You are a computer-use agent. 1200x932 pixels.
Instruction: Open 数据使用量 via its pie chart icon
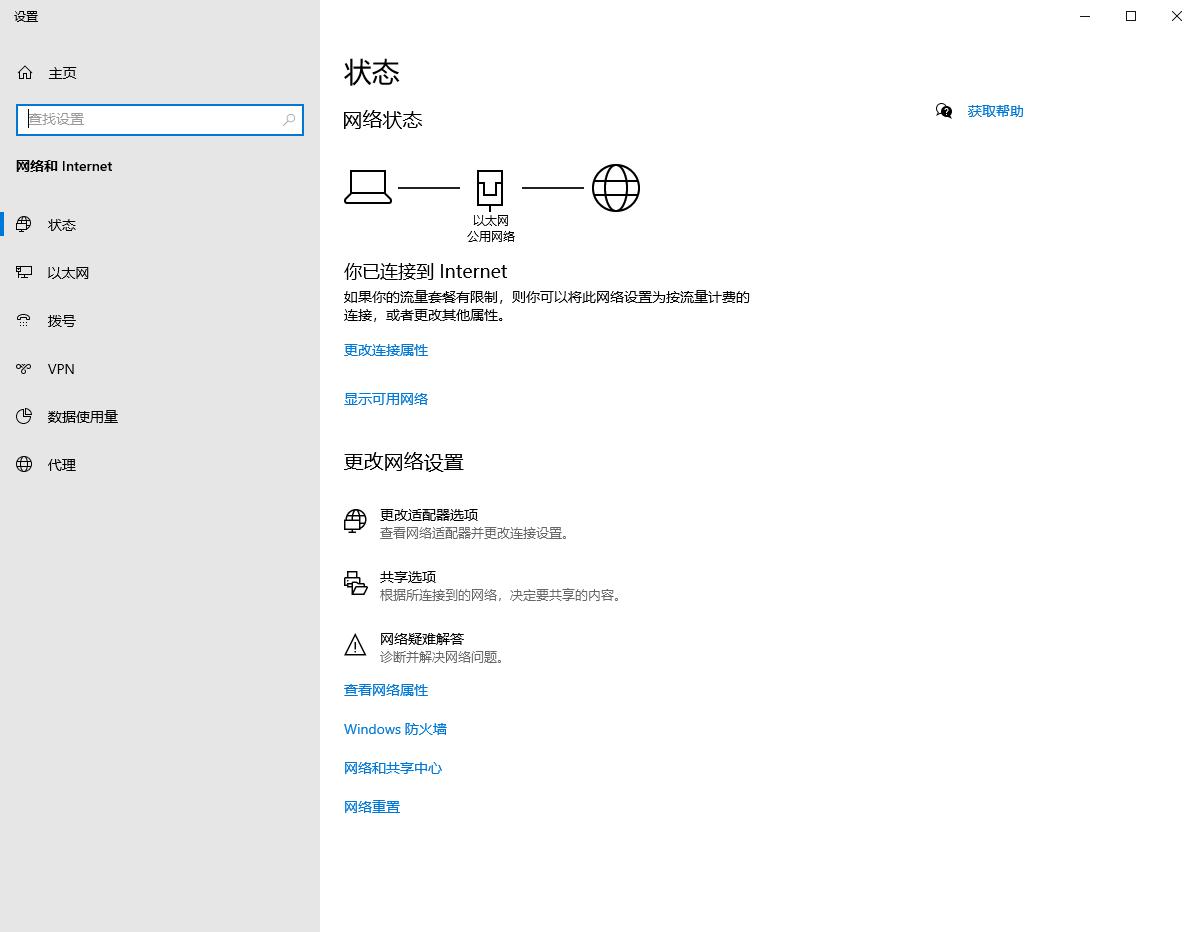24,416
